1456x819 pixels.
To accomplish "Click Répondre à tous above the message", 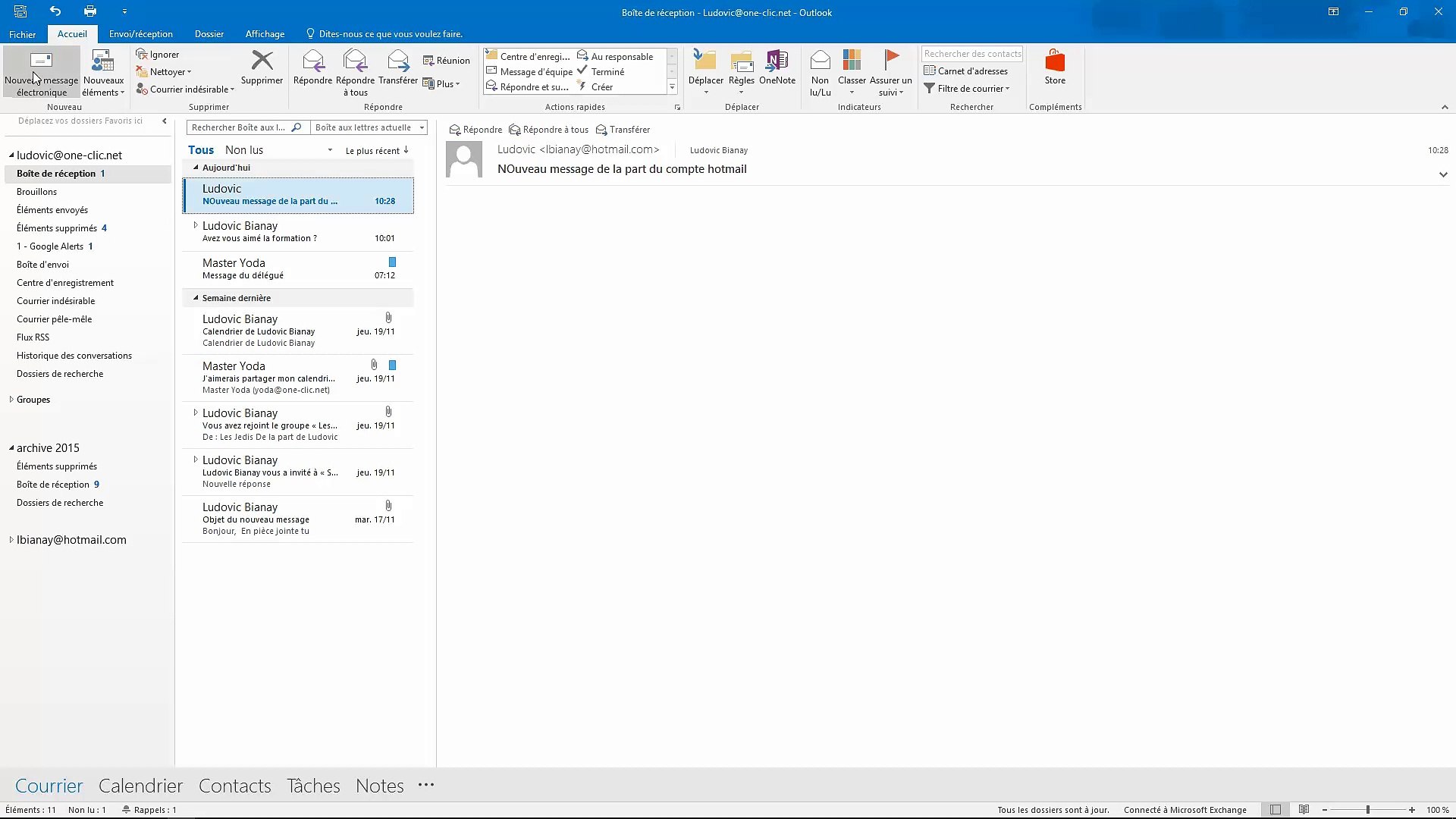I will point(548,130).
